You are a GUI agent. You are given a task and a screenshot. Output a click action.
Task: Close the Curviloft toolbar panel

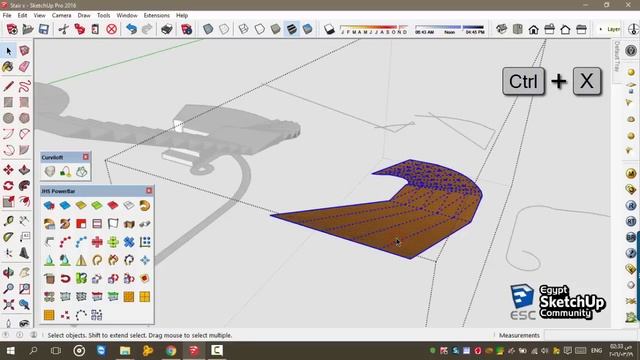click(x=86, y=157)
